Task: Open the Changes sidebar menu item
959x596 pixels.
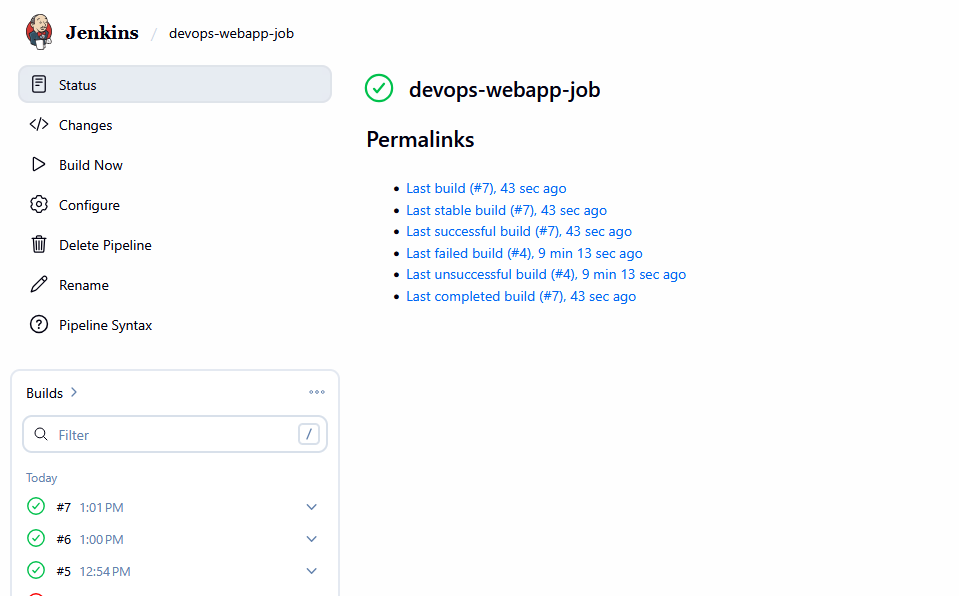Action: pyautogui.click(x=85, y=125)
